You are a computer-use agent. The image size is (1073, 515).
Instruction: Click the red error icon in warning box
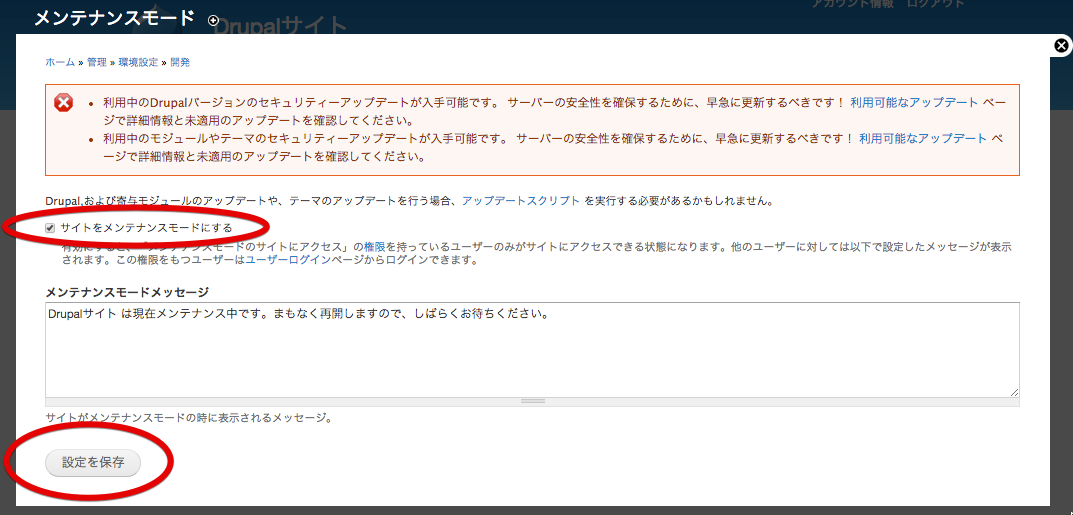tap(64, 103)
